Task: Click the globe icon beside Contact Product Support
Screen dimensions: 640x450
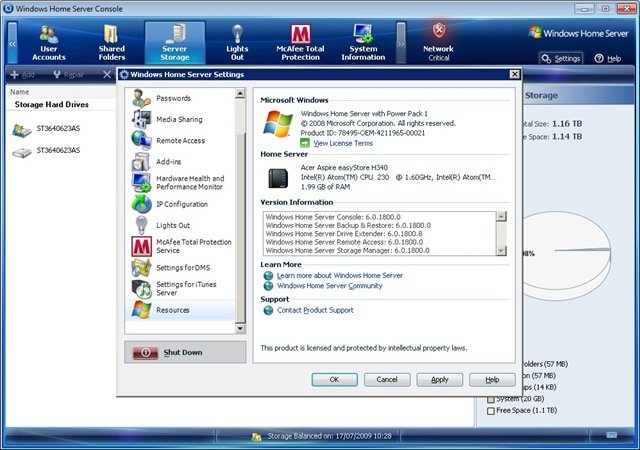Action: tap(268, 310)
